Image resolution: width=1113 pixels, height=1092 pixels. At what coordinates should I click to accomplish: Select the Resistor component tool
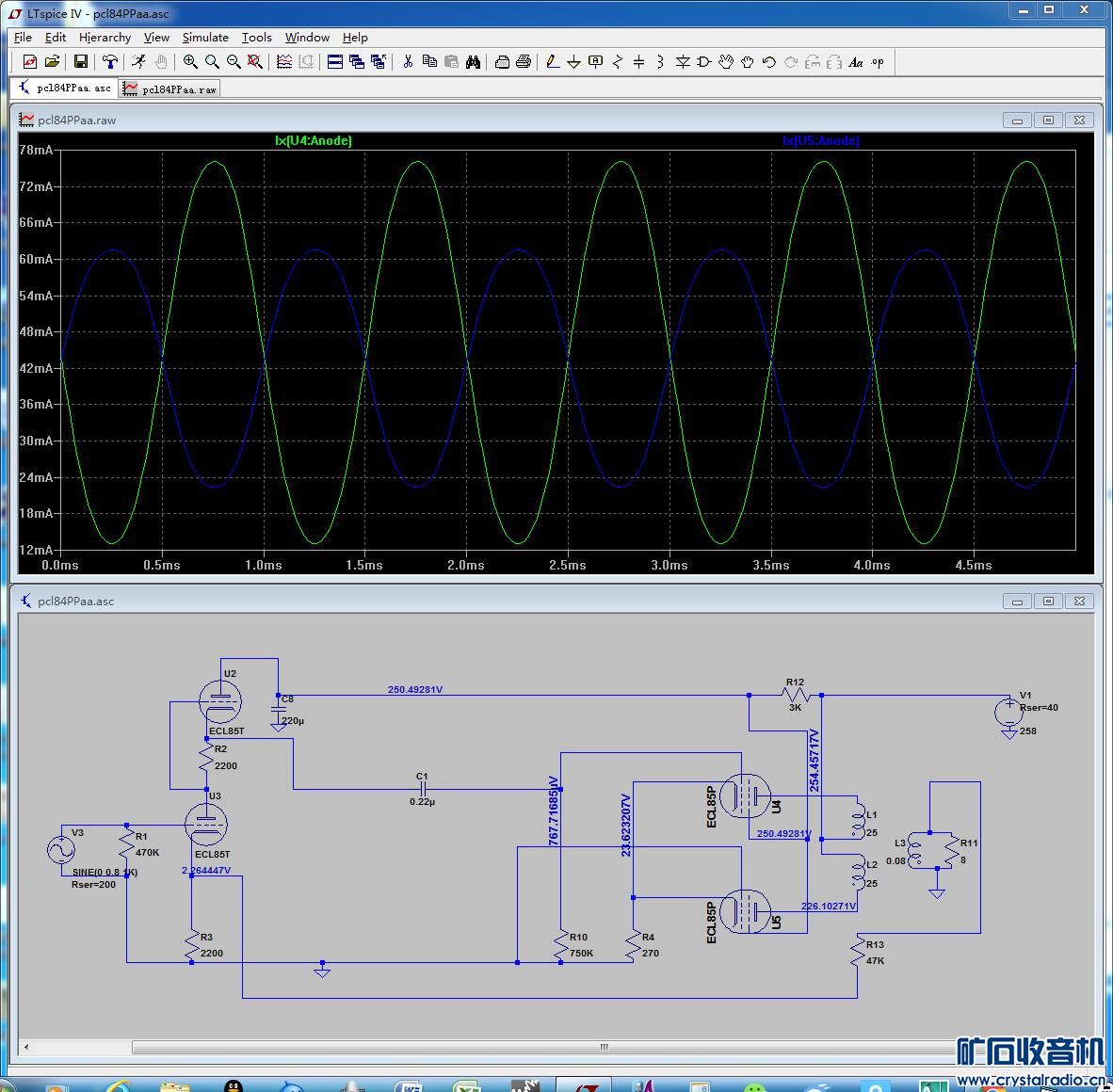pyautogui.click(x=618, y=62)
